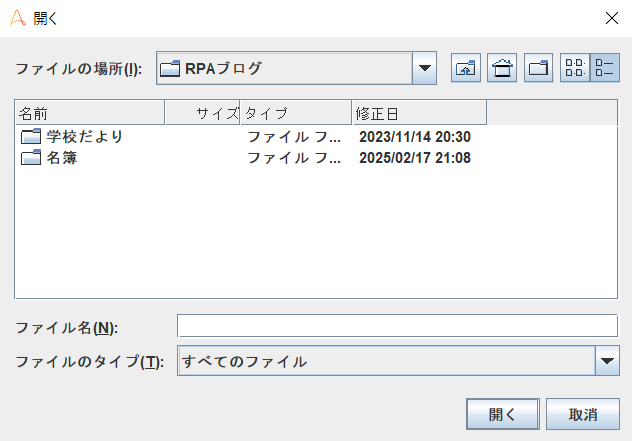Image resolution: width=632 pixels, height=441 pixels.
Task: Go up one folder level
Action: pos(466,68)
